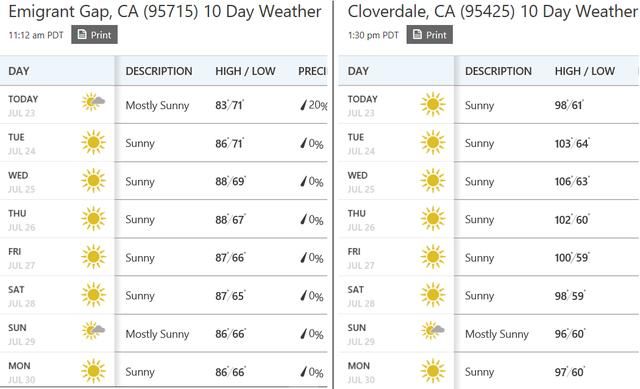Click Emigrant Gap PRECIP column header
640x389 pixels.
point(312,71)
